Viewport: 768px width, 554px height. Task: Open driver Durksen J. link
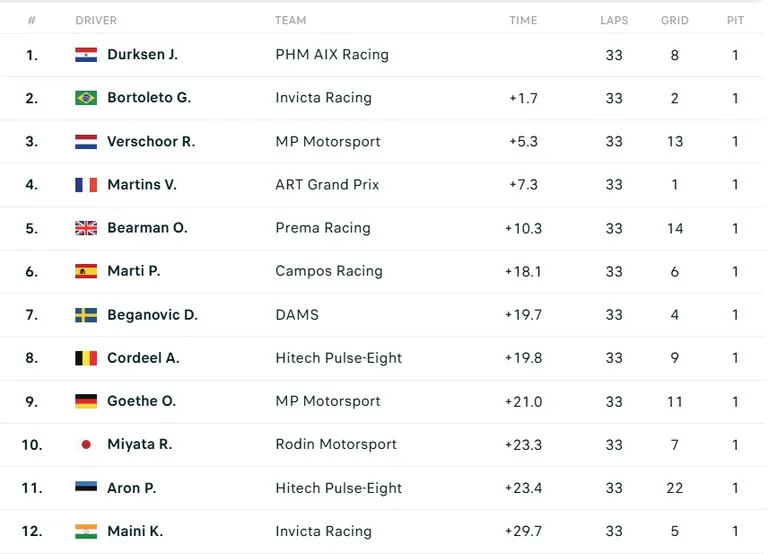pos(142,54)
